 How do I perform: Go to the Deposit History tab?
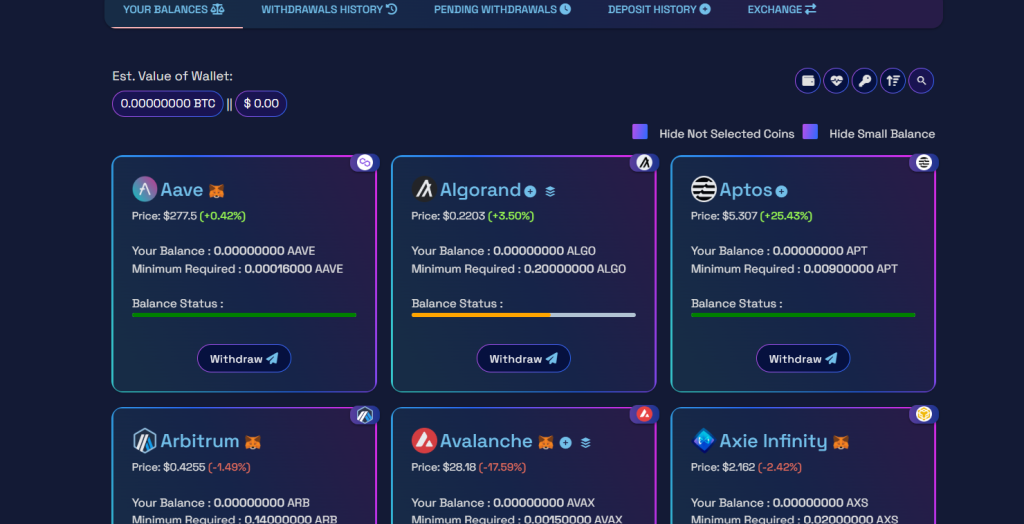click(x=659, y=10)
